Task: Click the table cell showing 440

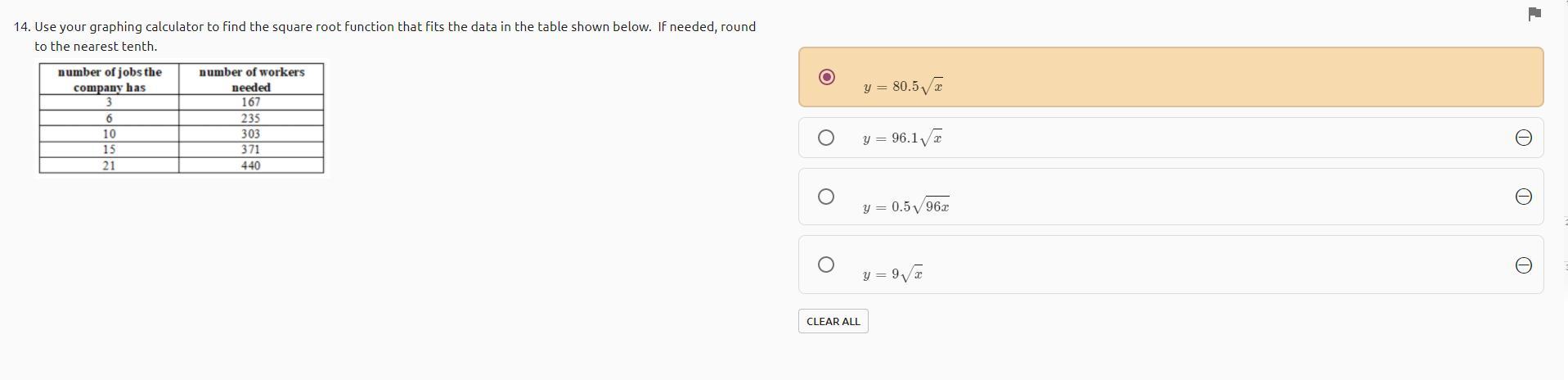Action: 251,165
